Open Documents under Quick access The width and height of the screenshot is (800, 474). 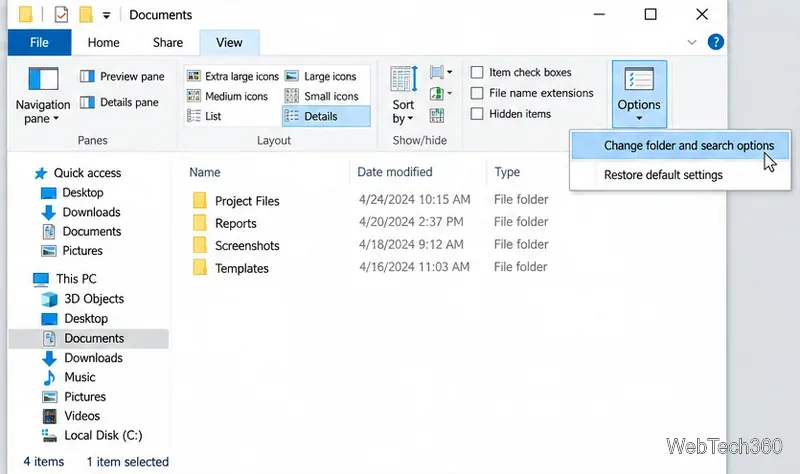pyautogui.click(x=81, y=232)
